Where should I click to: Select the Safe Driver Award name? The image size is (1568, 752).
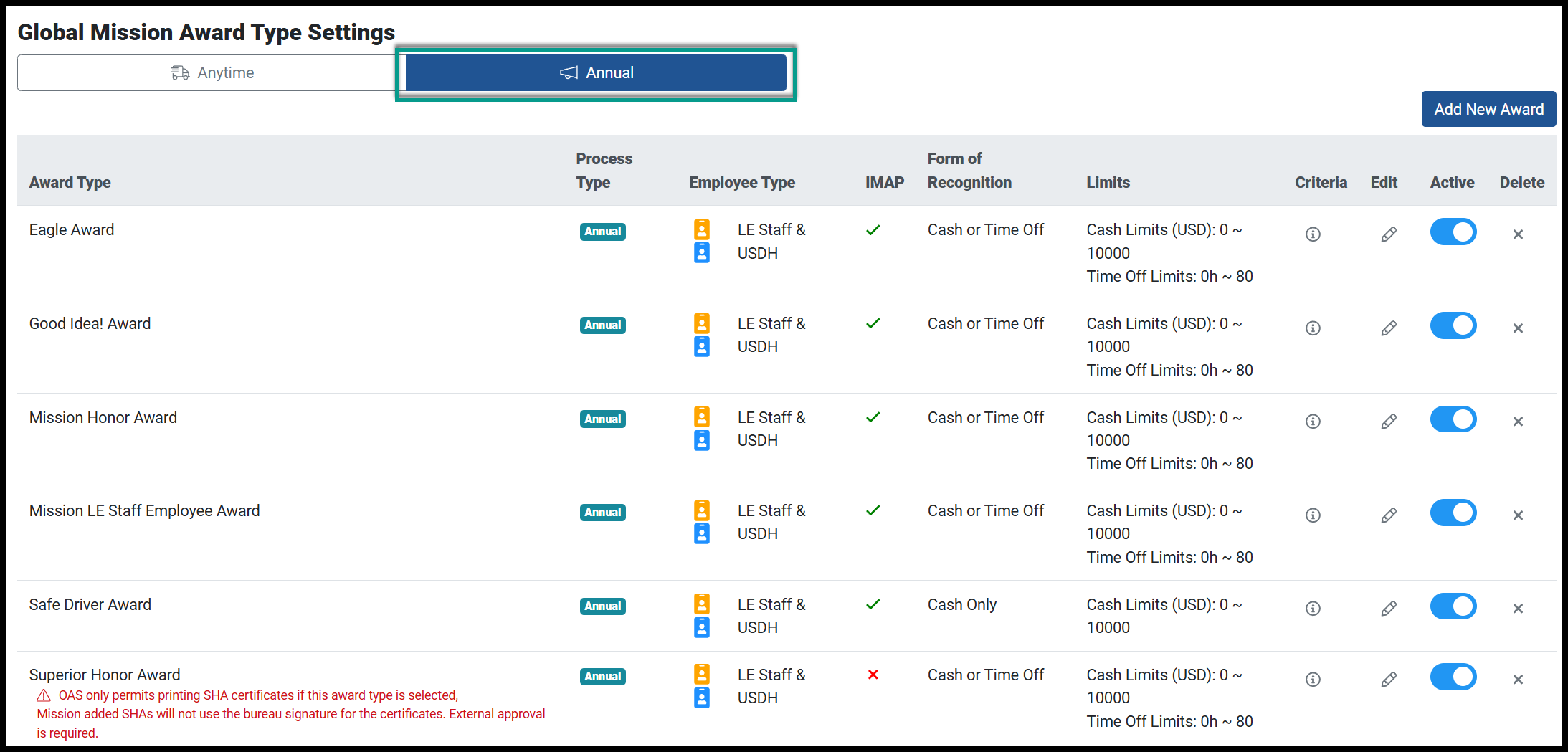(x=90, y=604)
